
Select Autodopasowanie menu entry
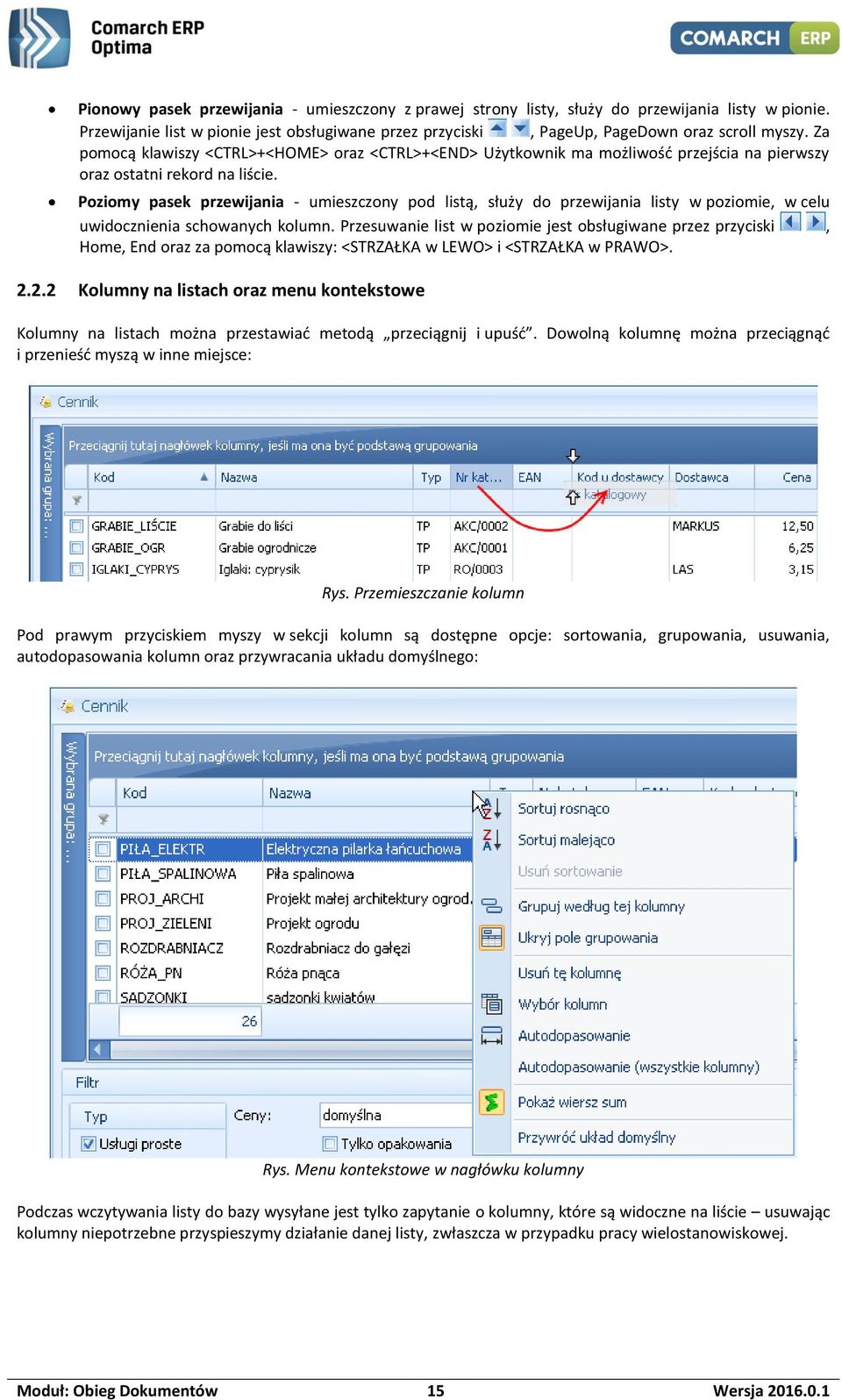tap(574, 1036)
